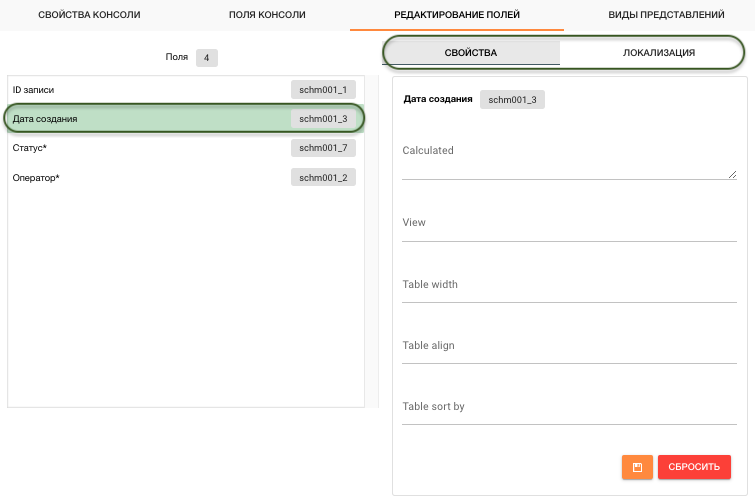
Task: Select the СВОЙСТВА sub-tab
Action: [471, 52]
